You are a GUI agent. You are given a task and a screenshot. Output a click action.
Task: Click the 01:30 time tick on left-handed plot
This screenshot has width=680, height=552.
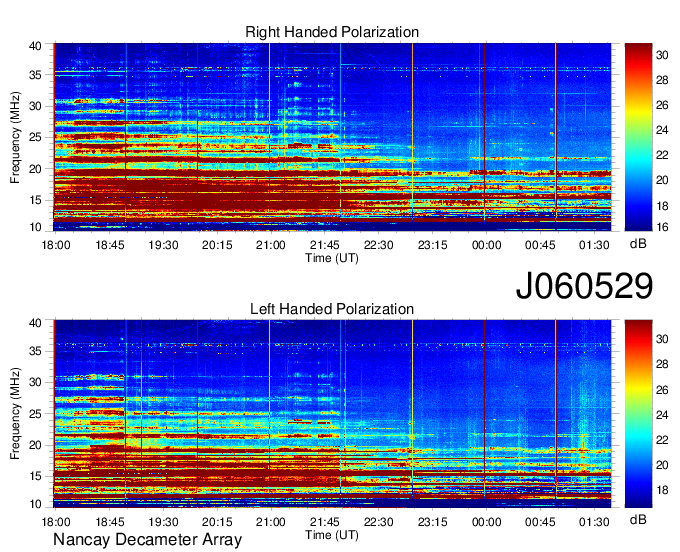(594, 522)
